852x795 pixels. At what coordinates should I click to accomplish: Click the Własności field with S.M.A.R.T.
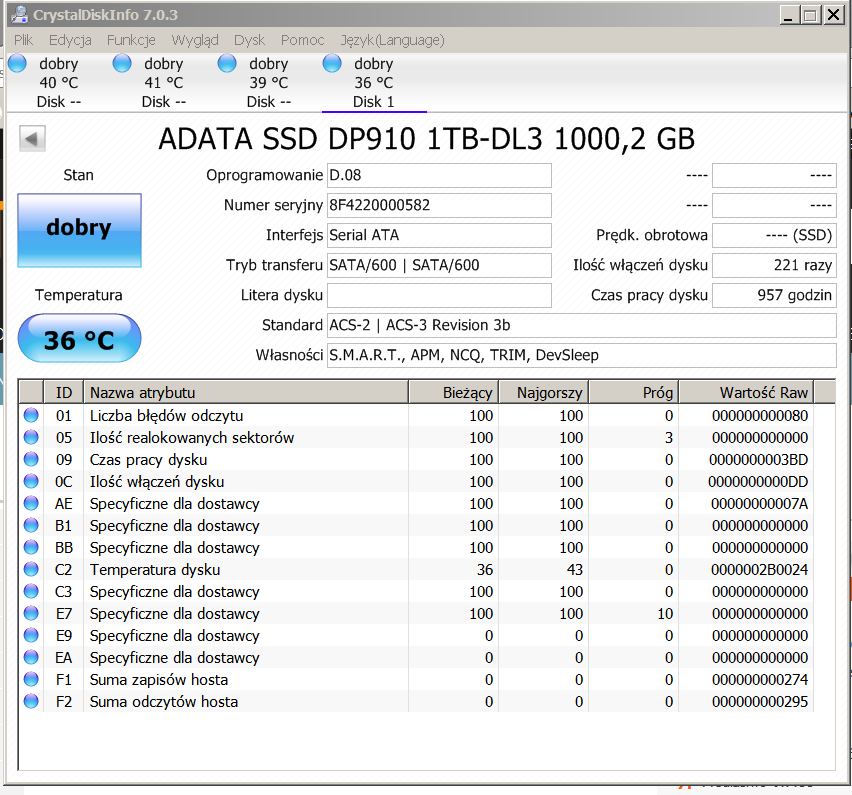(581, 355)
